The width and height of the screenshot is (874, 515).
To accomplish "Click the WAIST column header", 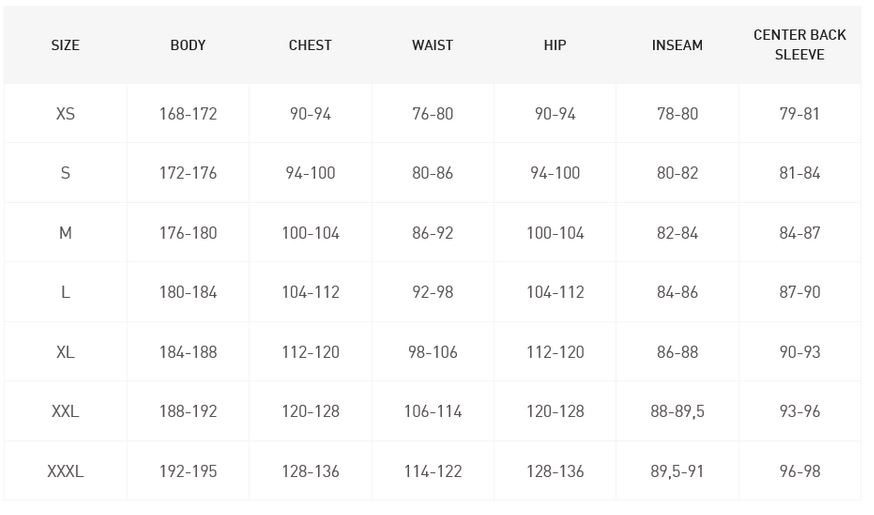I will (x=432, y=45).
